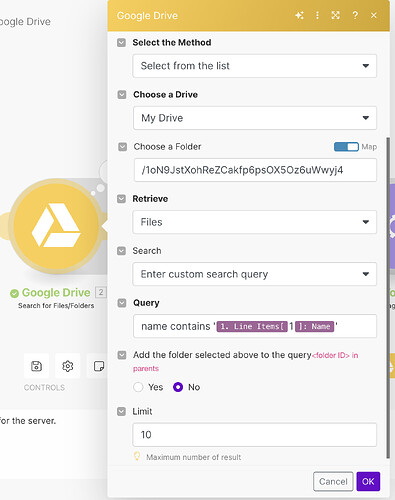Toggle checkbox next to Choose a Drive
The width and height of the screenshot is (395, 500).
(122, 95)
